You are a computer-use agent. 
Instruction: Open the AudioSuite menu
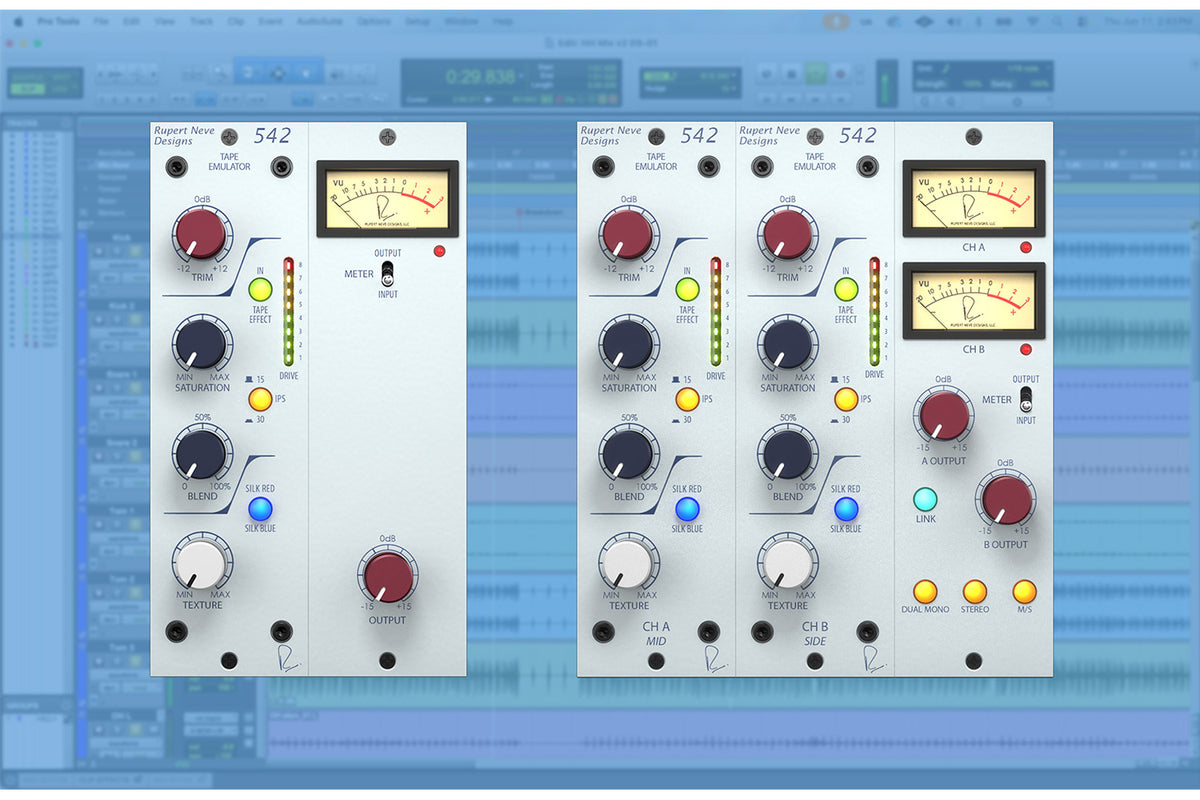319,21
